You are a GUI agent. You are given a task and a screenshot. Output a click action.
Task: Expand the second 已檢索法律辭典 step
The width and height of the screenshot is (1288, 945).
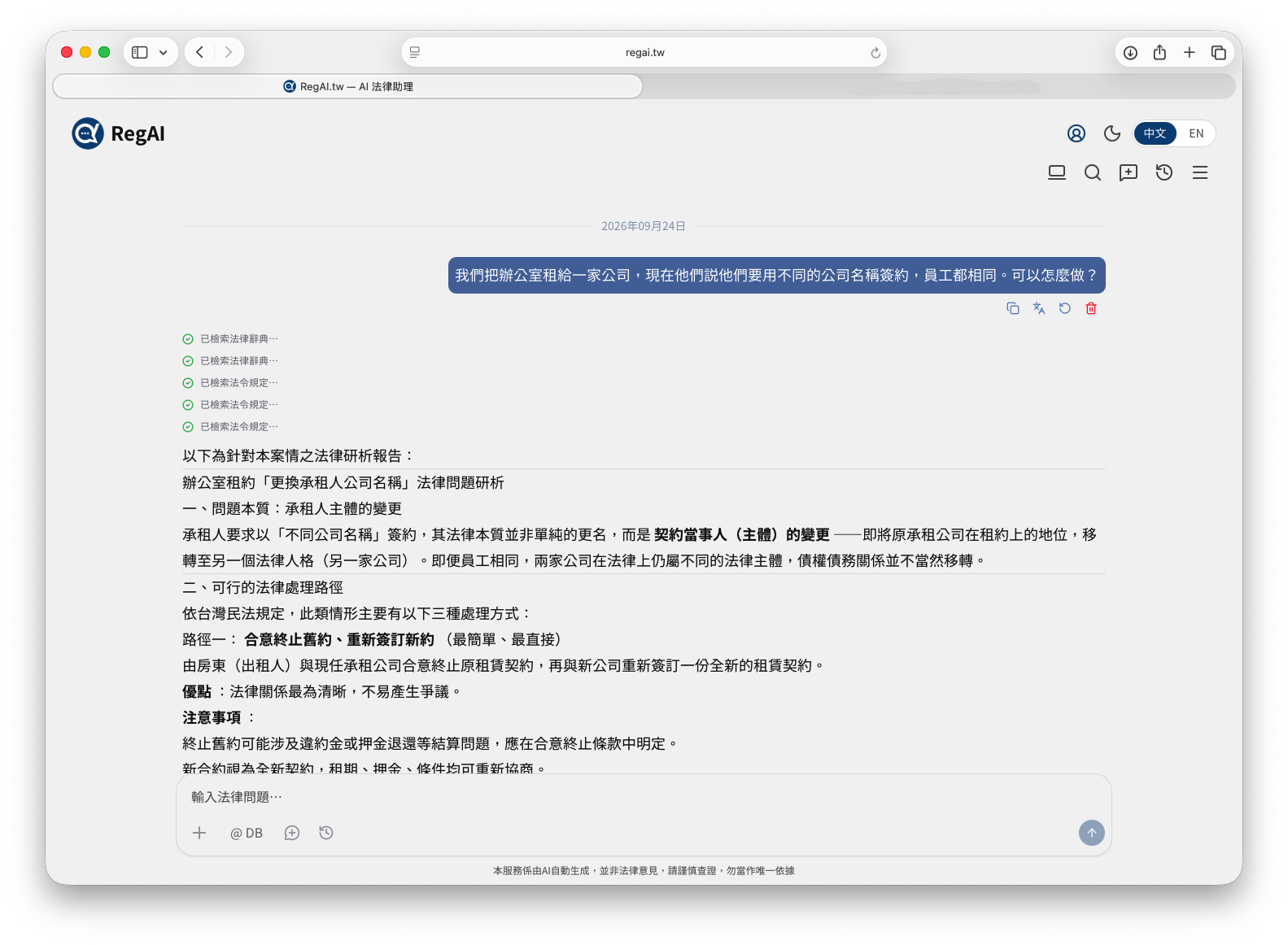(x=230, y=361)
